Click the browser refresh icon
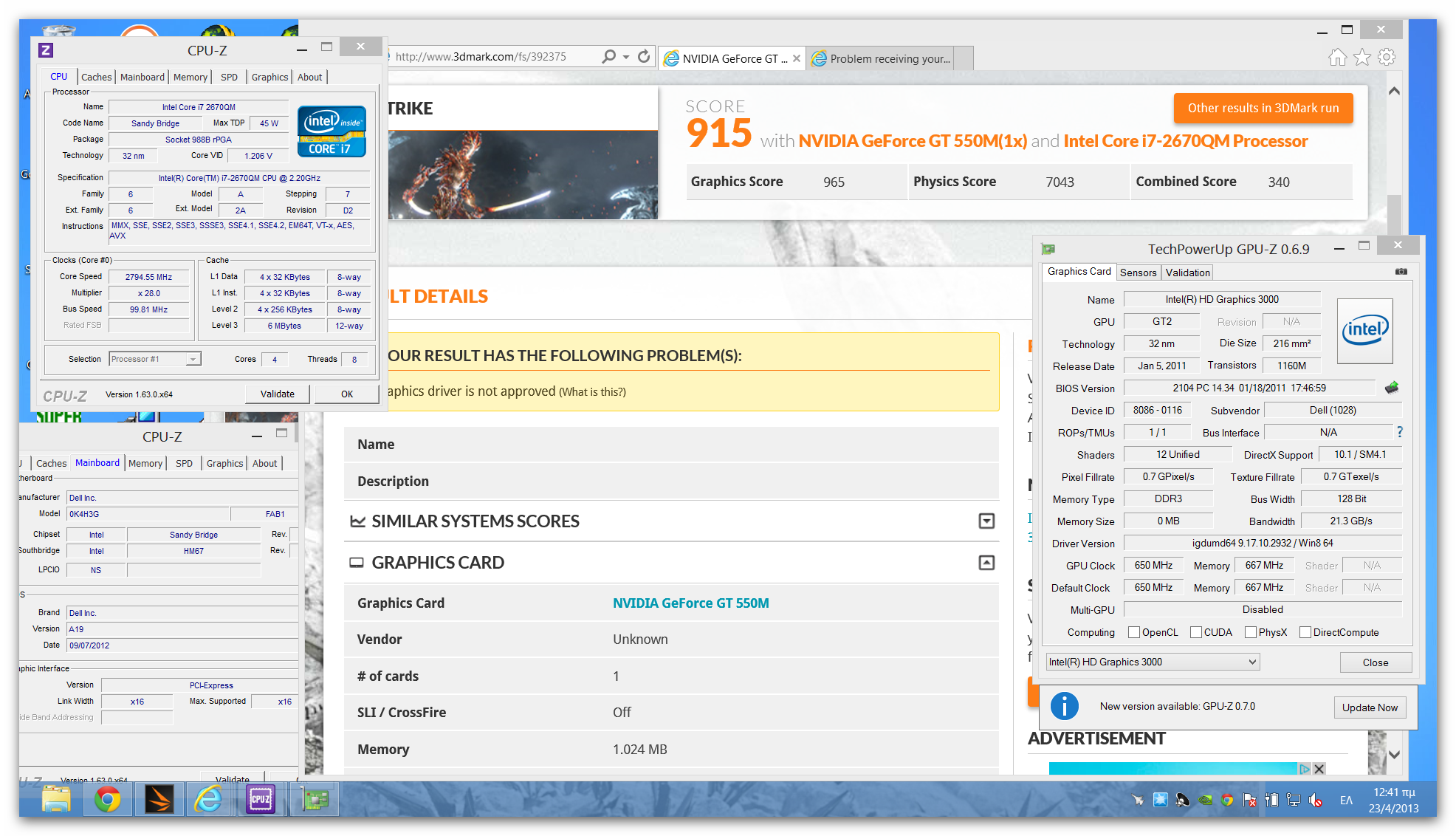Screen dimensions: 1456x836 (644, 57)
